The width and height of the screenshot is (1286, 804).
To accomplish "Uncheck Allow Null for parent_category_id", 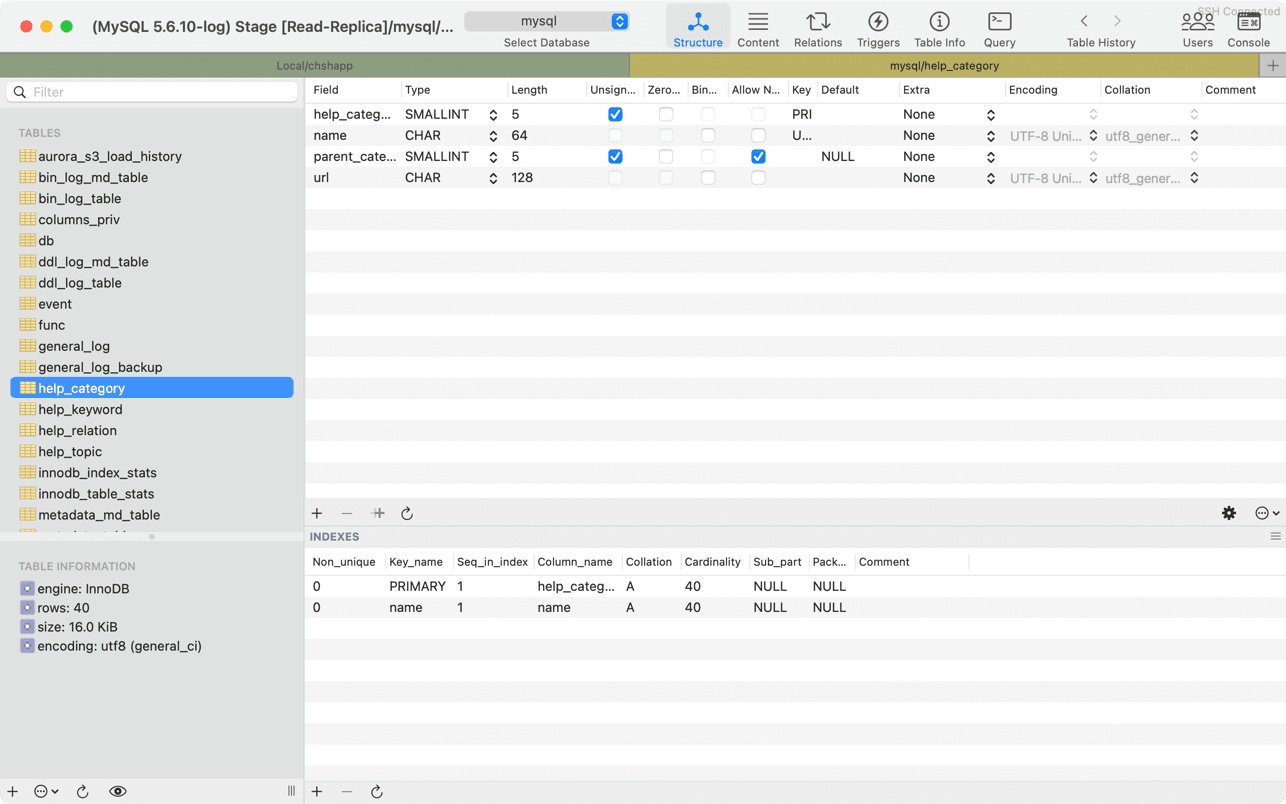I will click(758, 157).
